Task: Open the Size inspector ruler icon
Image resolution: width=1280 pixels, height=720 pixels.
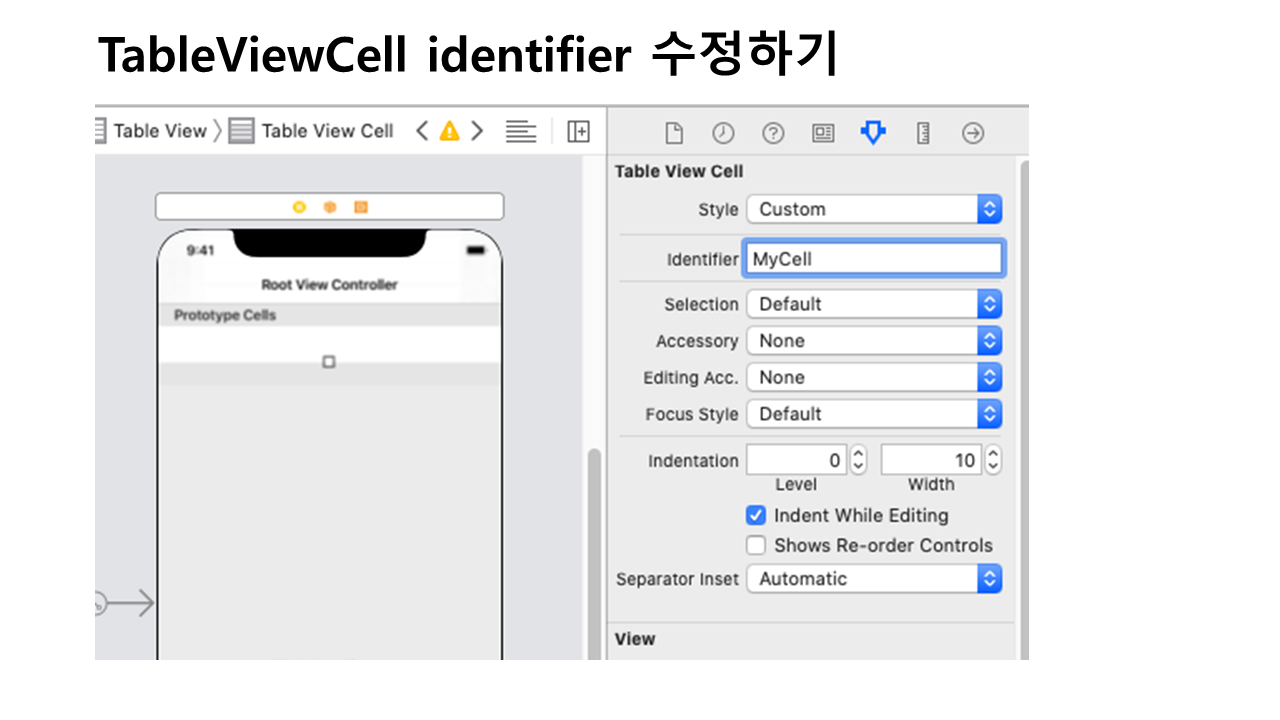Action: click(x=923, y=133)
